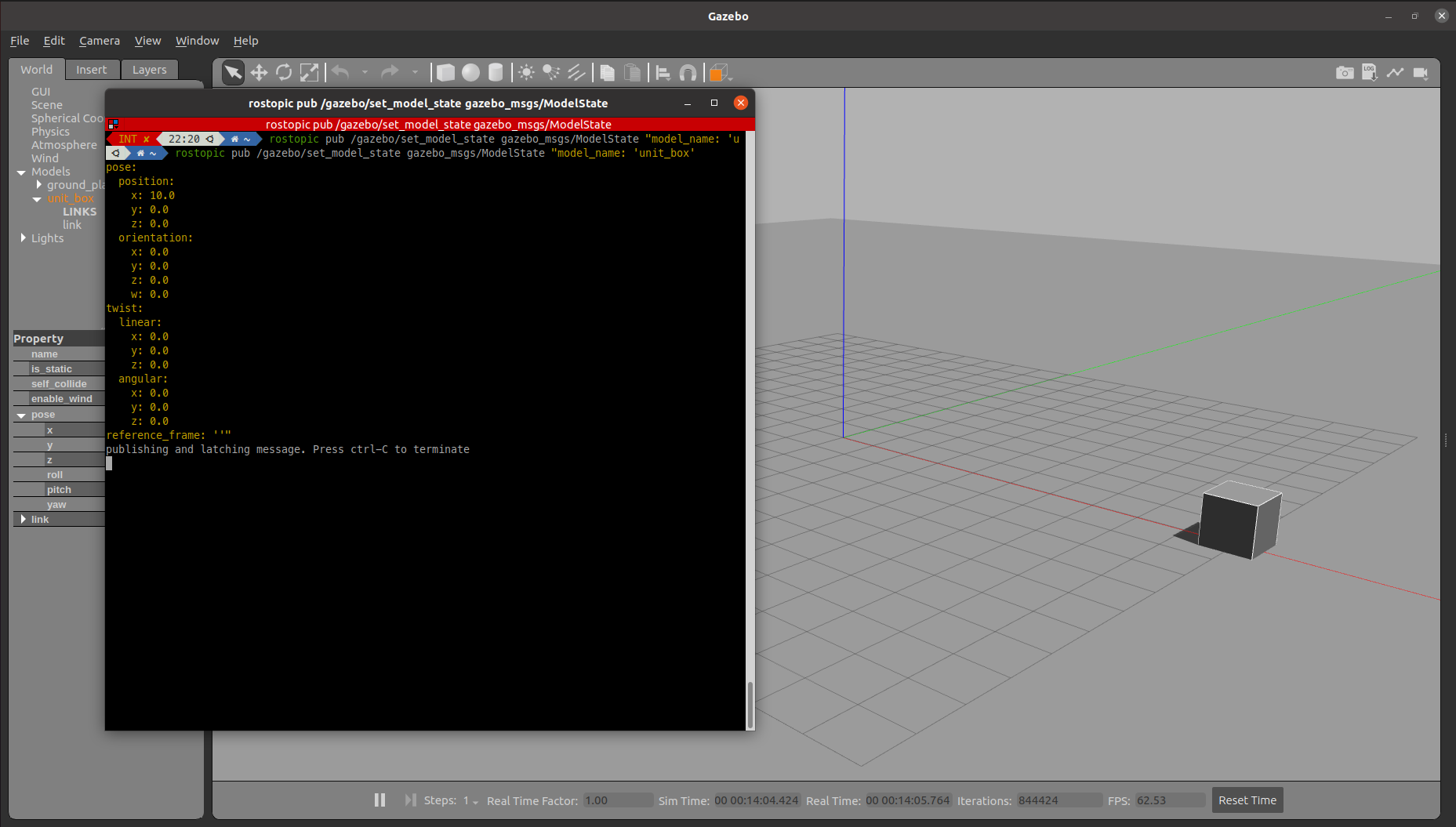Select GUI in the world tree
The image size is (1456, 827).
tap(41, 92)
